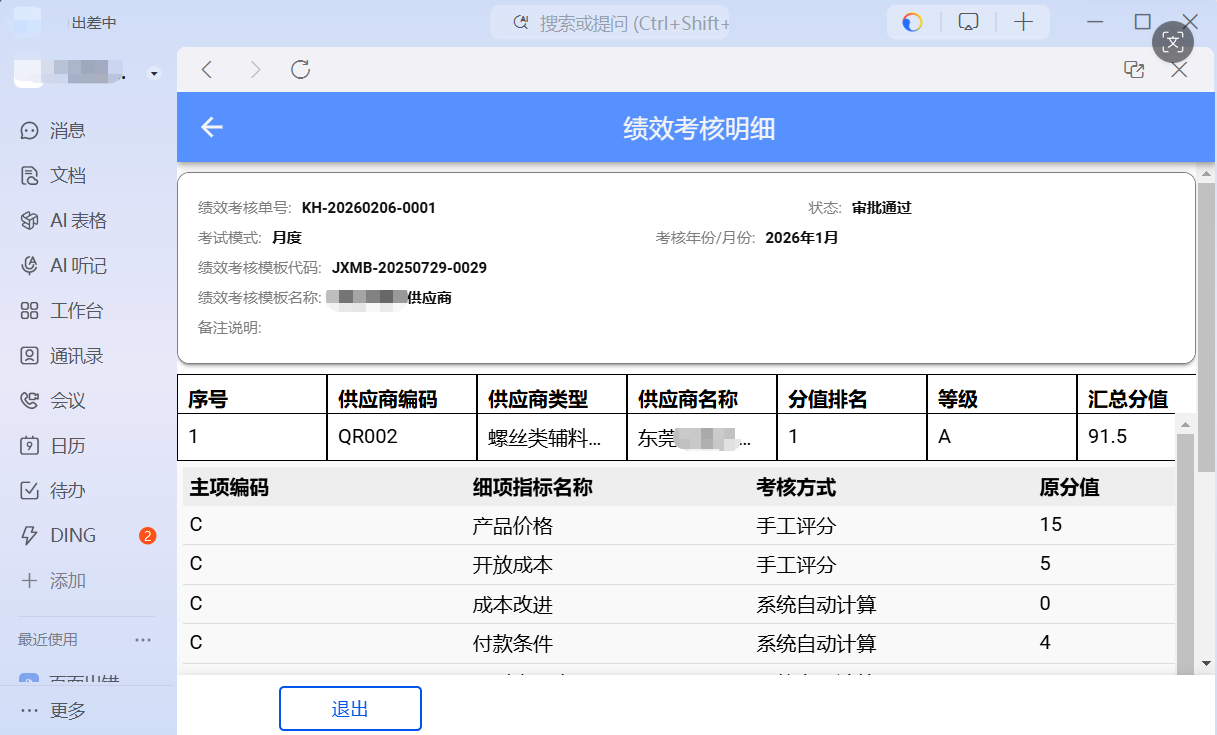
Task: Click order number KH-20260206-0001
Action: 369,208
